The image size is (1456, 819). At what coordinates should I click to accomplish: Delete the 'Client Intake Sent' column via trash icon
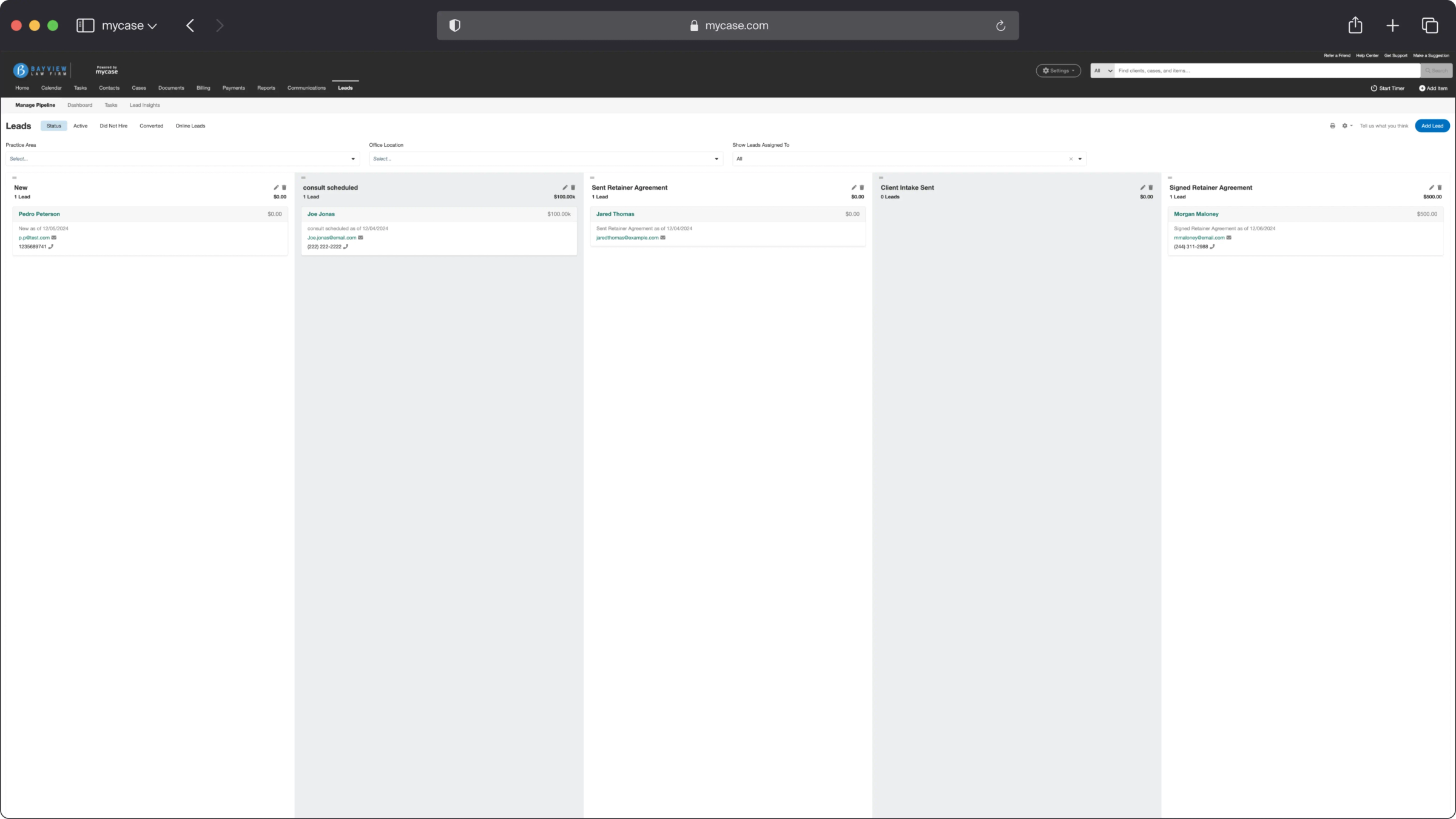(x=1150, y=187)
